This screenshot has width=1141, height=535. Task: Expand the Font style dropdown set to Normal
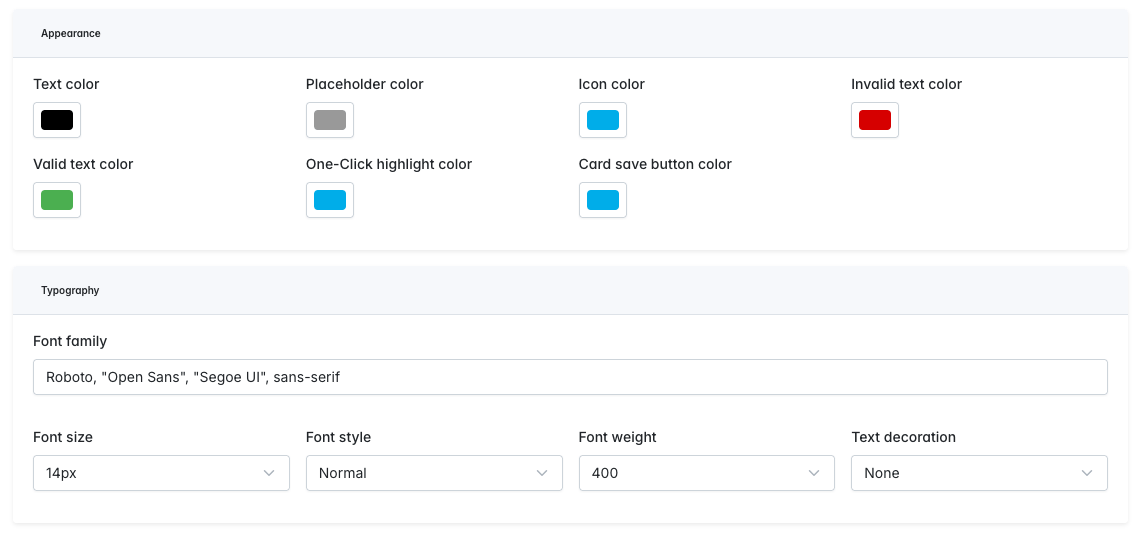point(433,473)
